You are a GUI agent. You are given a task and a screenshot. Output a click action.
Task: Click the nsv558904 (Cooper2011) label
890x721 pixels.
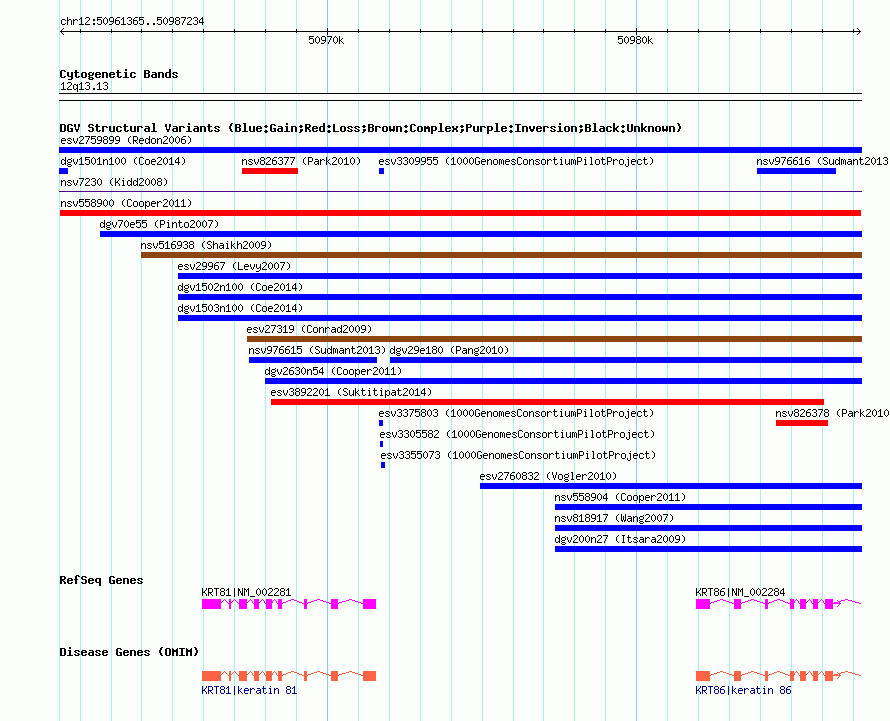620,497
